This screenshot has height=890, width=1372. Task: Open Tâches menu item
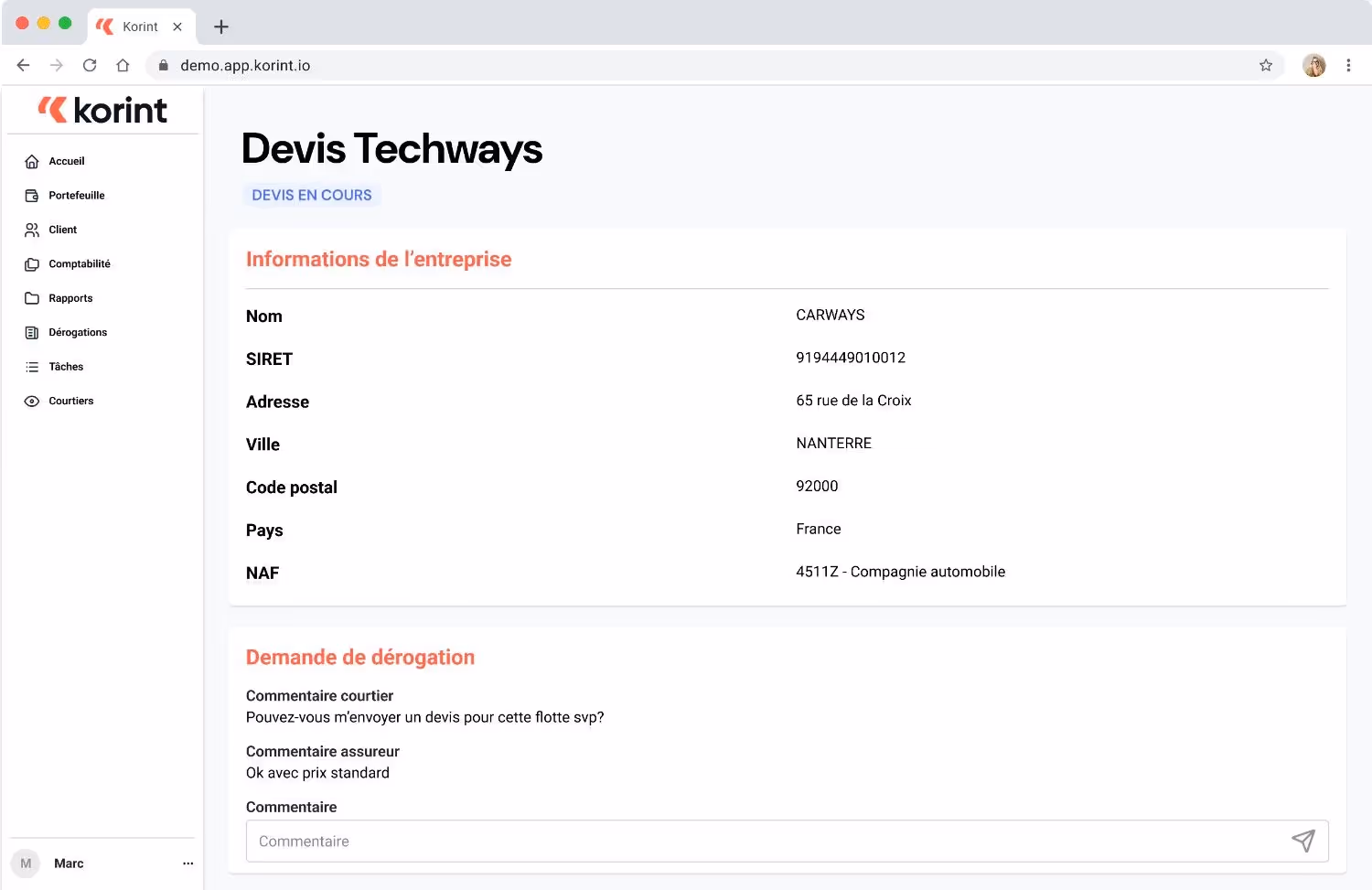pyautogui.click(x=66, y=367)
